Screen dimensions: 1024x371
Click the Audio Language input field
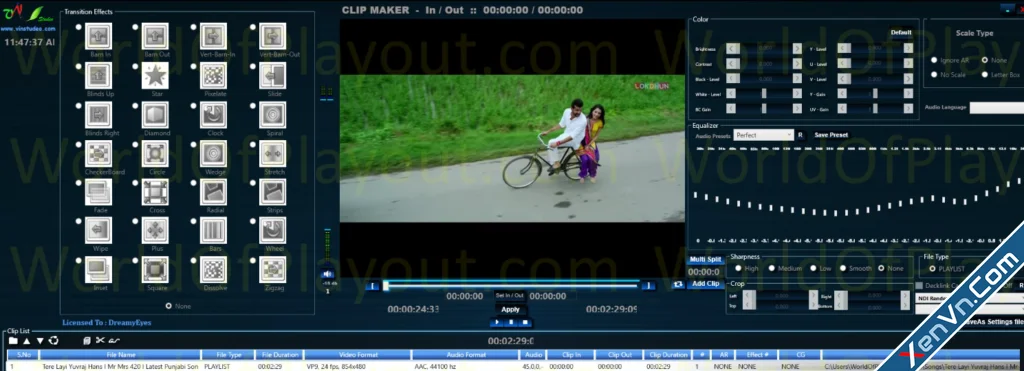click(997, 107)
